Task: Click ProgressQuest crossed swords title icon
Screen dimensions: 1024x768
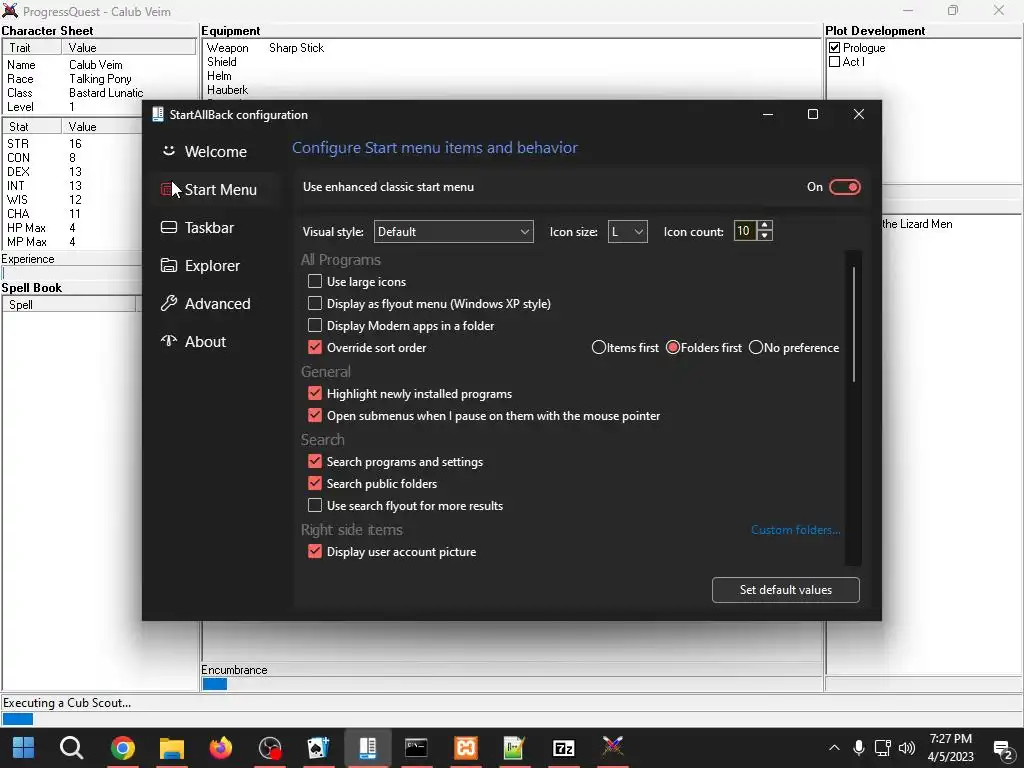Action: tap(10, 10)
